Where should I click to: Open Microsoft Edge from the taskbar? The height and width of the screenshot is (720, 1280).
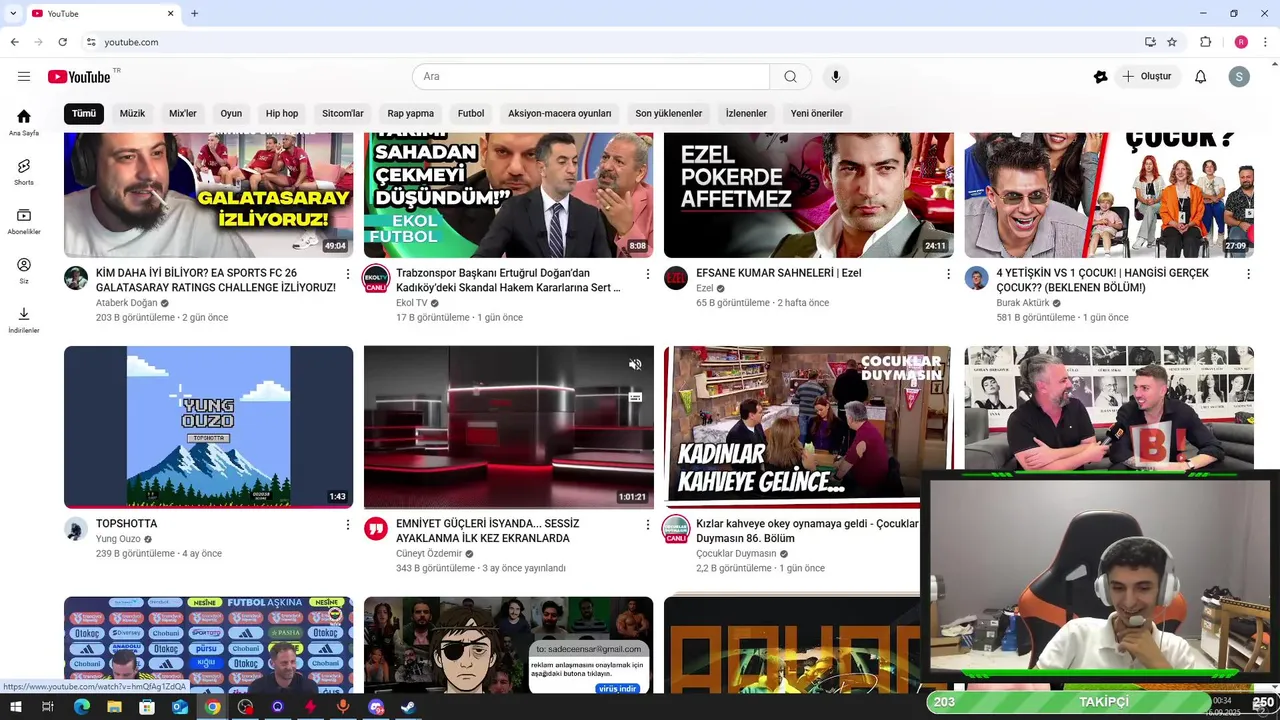[x=82, y=707]
